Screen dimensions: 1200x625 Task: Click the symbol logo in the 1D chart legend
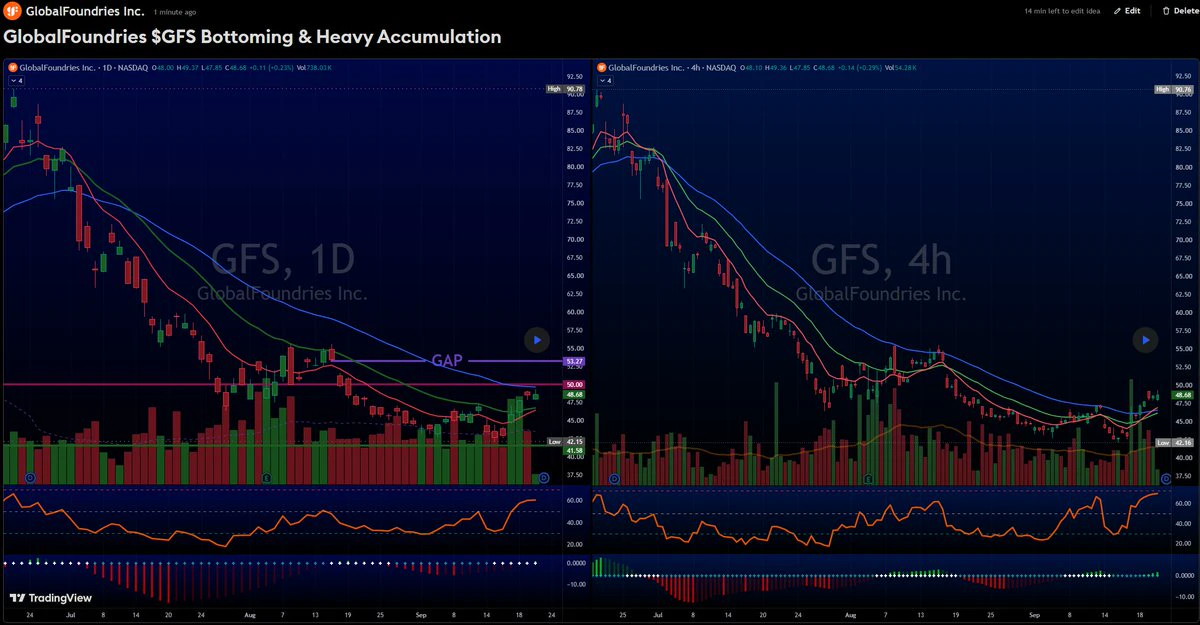pyautogui.click(x=13, y=68)
